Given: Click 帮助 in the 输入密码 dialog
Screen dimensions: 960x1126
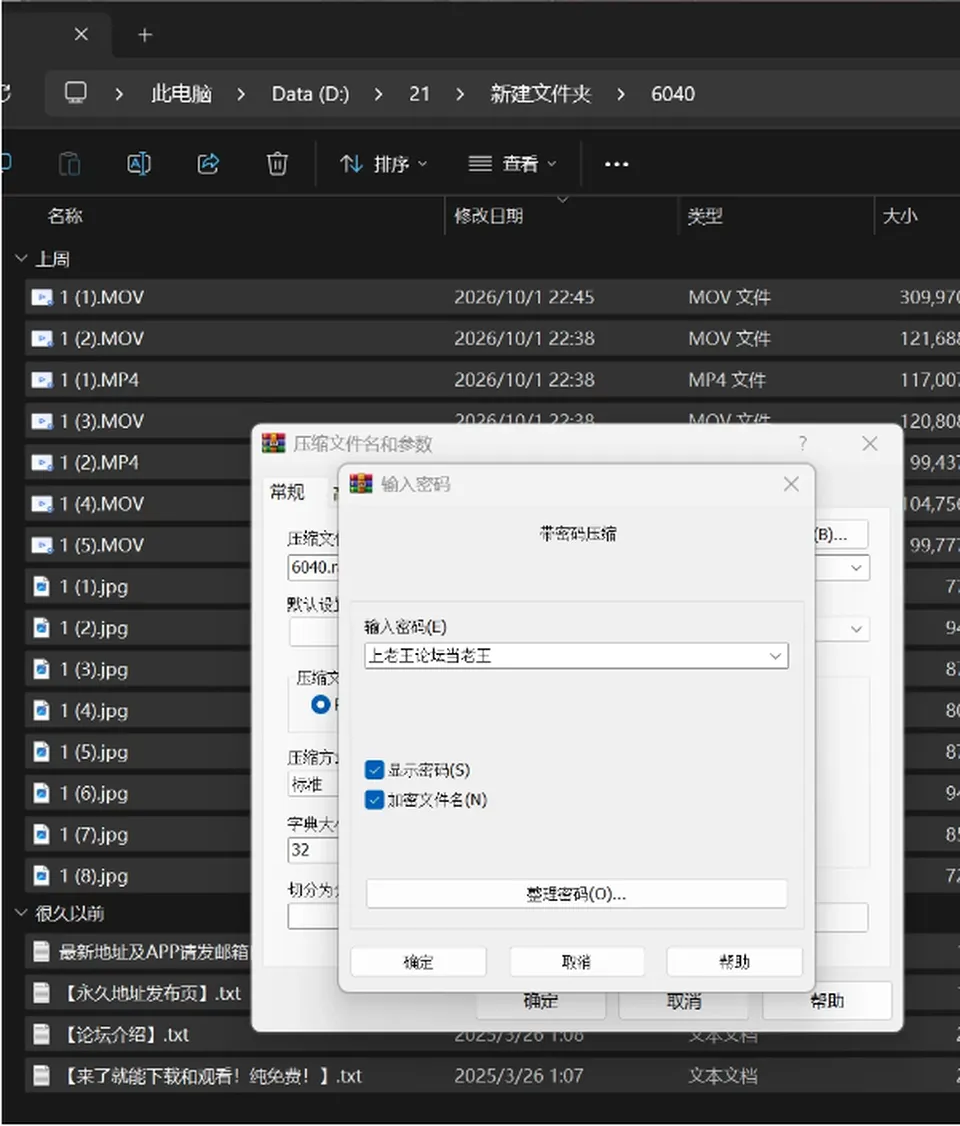Looking at the screenshot, I should pyautogui.click(x=735, y=962).
